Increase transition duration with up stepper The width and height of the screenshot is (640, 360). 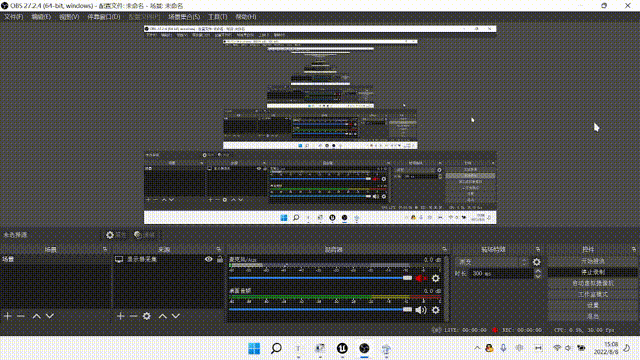pyautogui.click(x=538, y=271)
